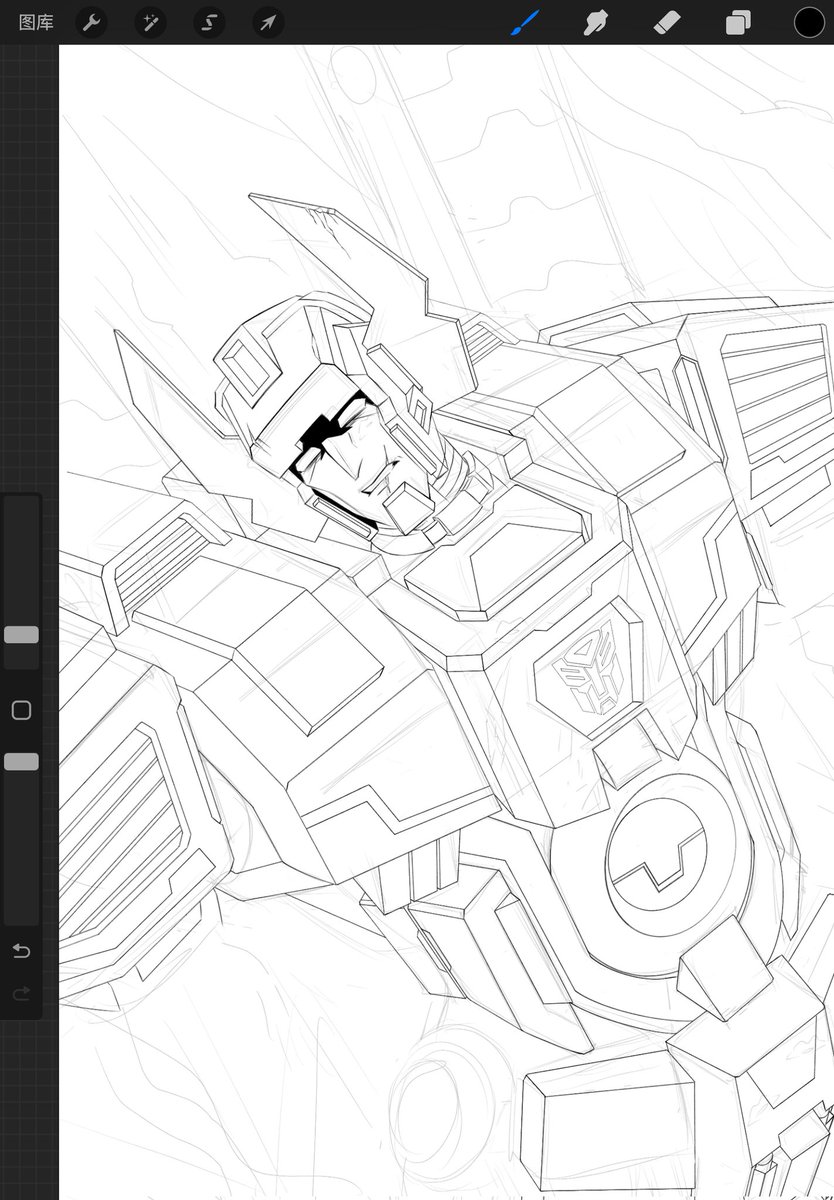Select the Brush tool

pyautogui.click(x=525, y=22)
